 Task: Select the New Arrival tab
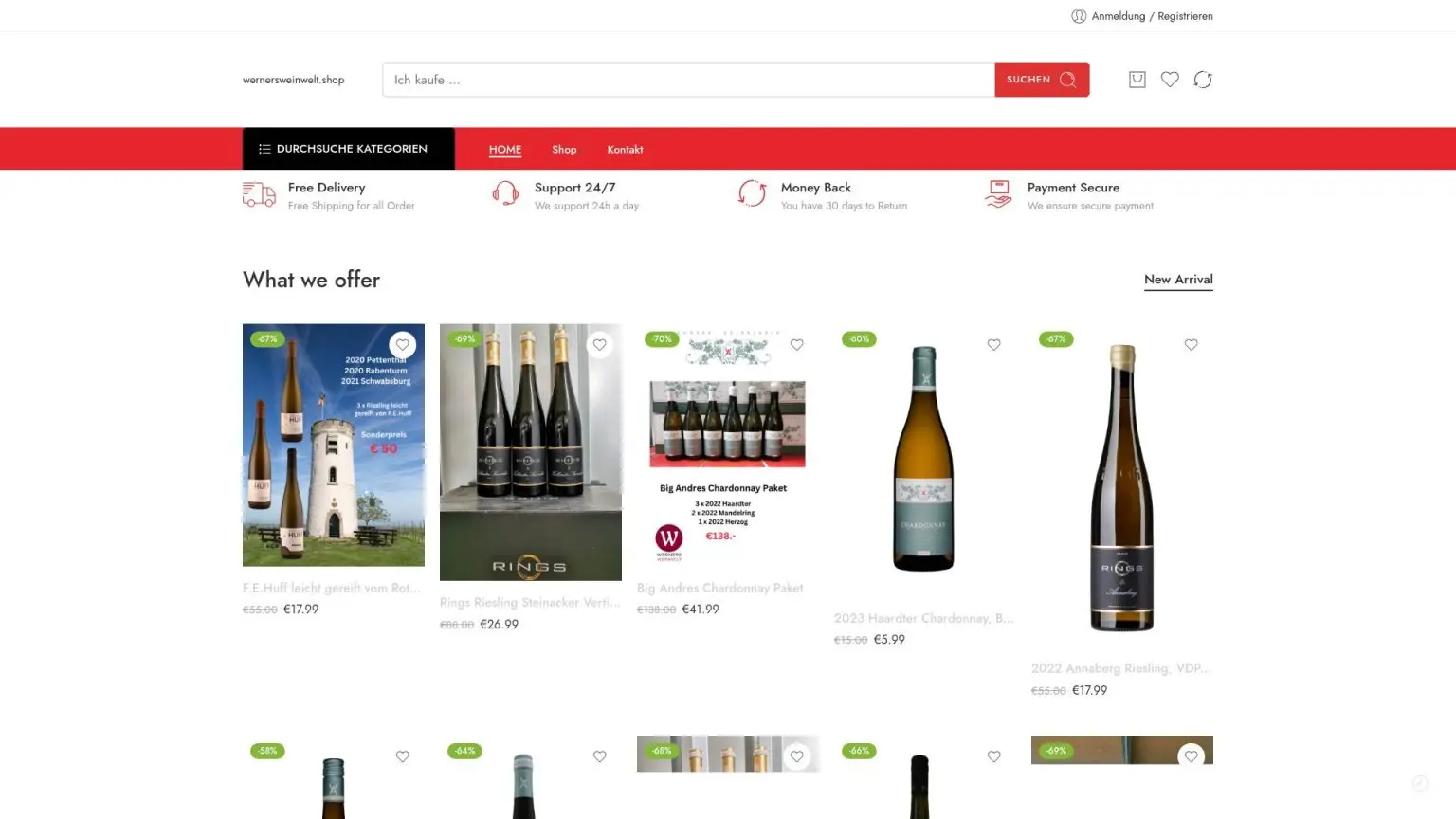(1178, 280)
